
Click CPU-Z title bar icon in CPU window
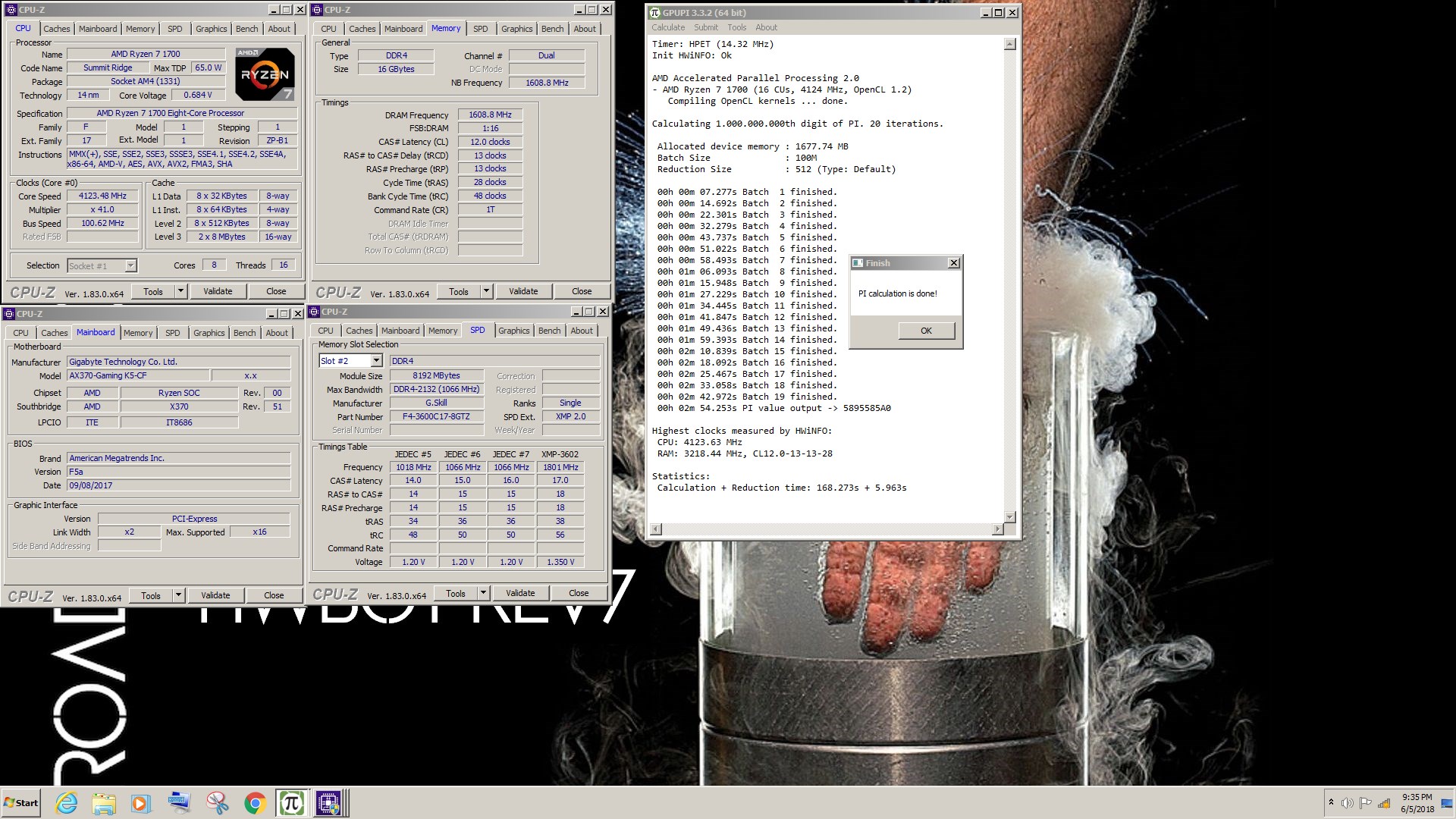pos(11,10)
